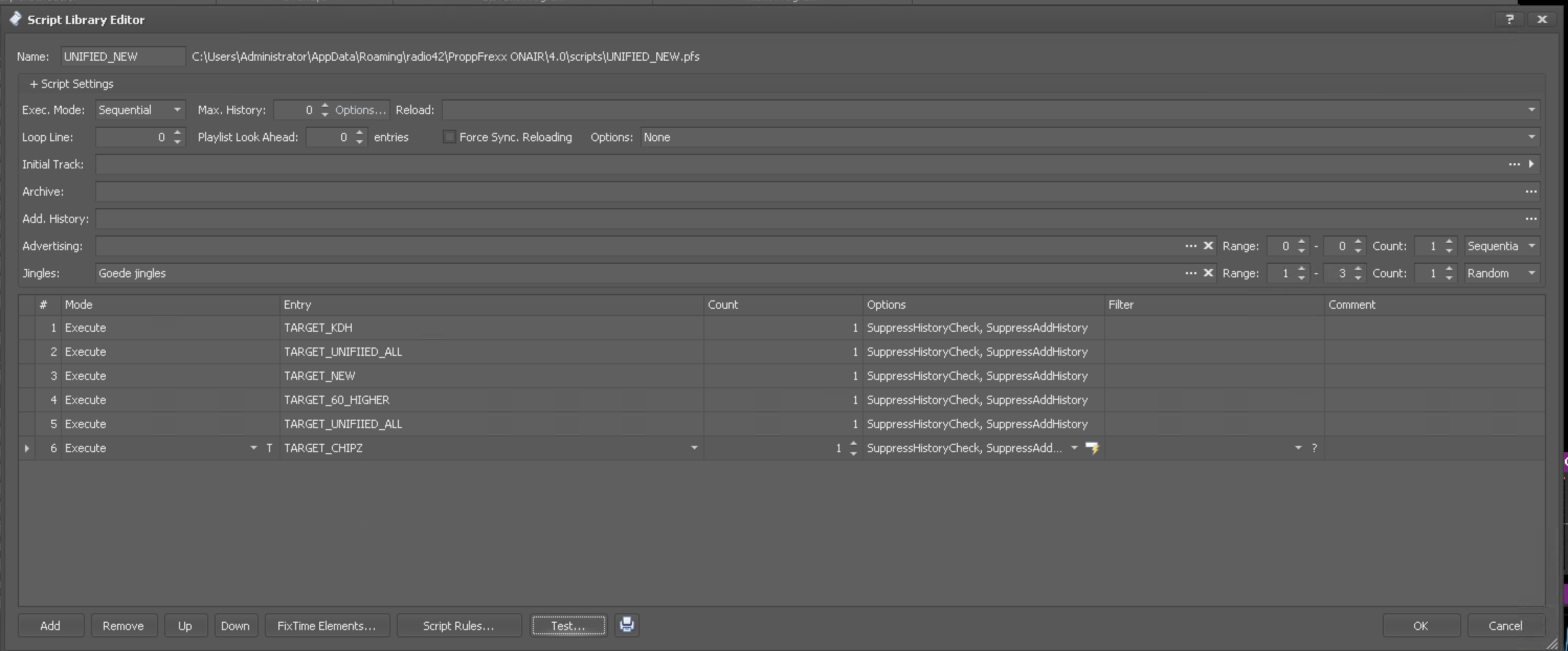The width and height of the screenshot is (1568, 651).
Task: Open the Exec. Mode Sequential dropdown
Action: click(177, 110)
